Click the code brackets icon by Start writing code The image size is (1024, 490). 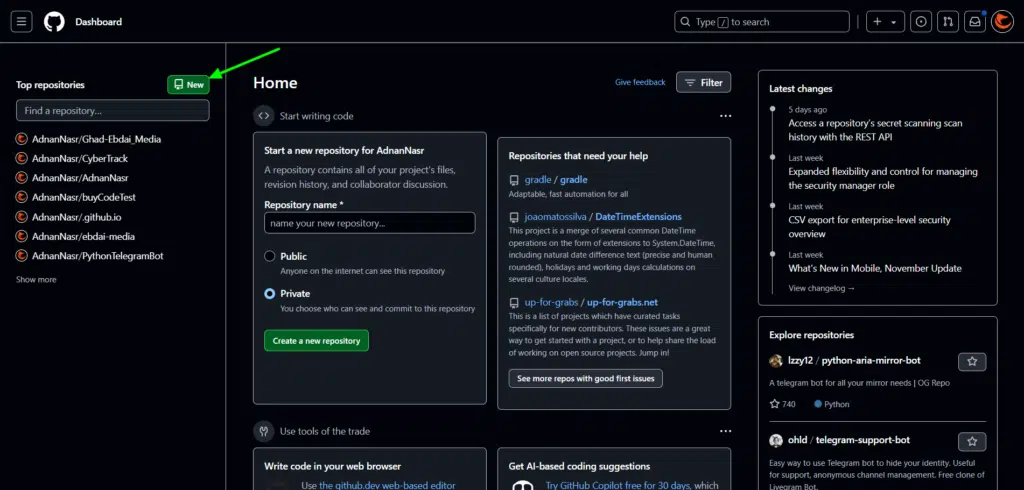tap(264, 116)
